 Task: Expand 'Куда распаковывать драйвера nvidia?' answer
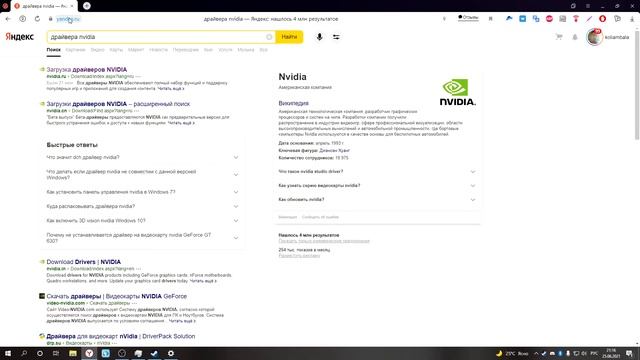click(142, 206)
